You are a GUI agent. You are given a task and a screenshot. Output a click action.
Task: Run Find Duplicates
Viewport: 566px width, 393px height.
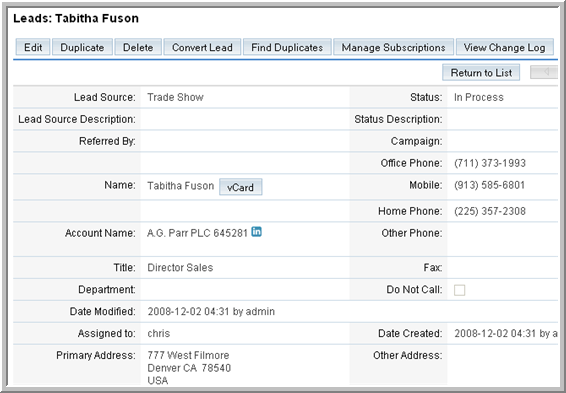(287, 47)
